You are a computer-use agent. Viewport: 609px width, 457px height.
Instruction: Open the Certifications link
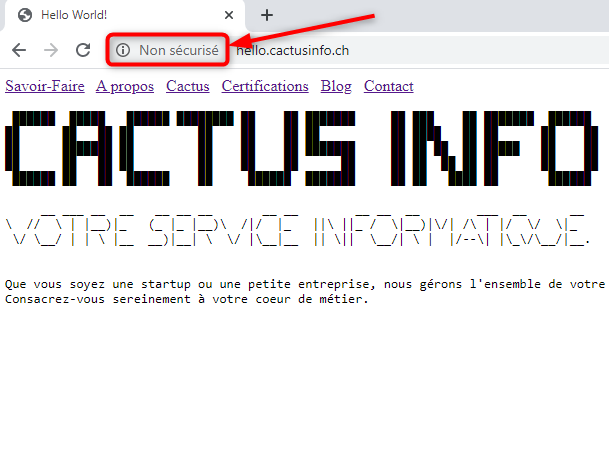(x=265, y=86)
